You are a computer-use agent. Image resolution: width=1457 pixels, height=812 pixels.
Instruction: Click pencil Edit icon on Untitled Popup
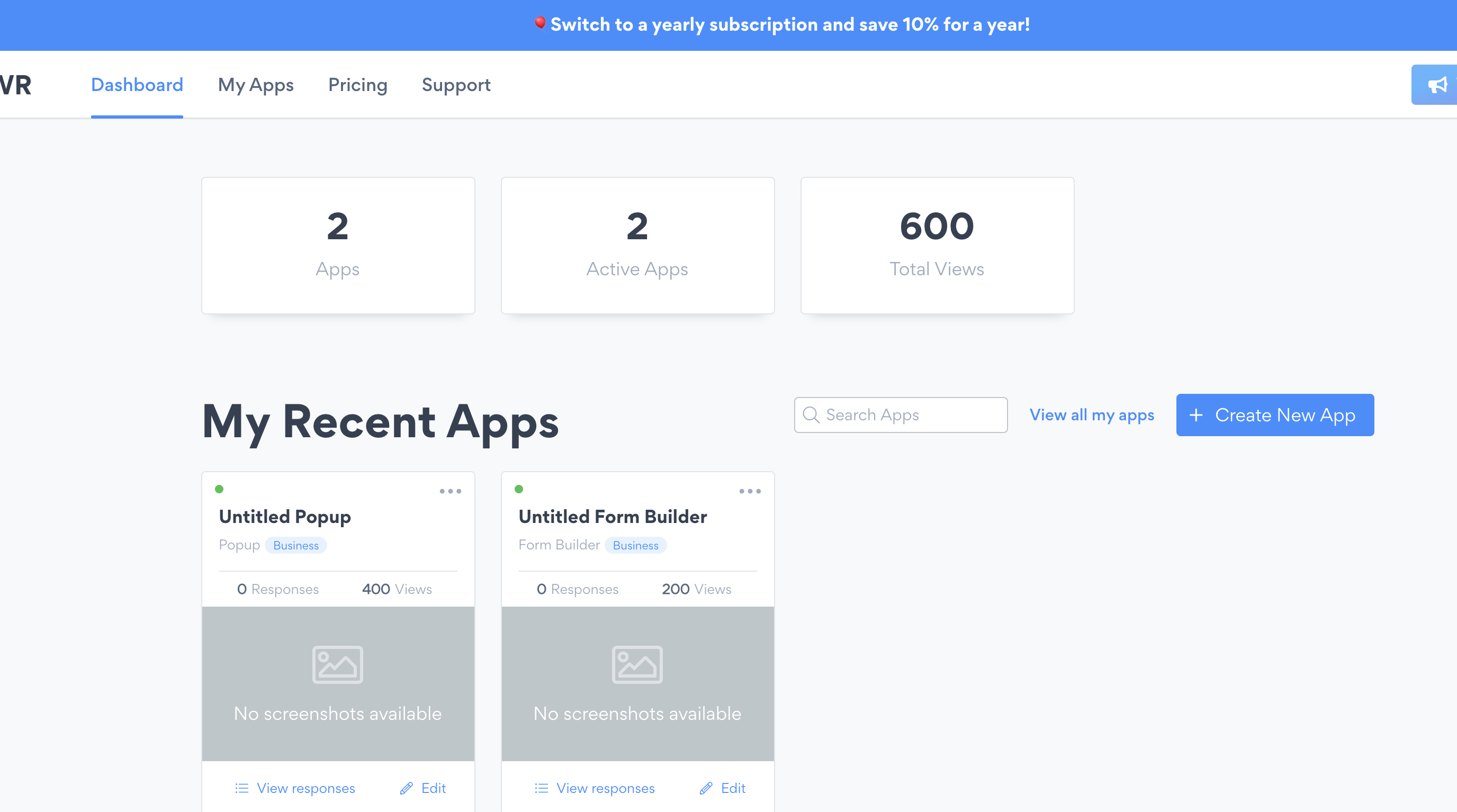[x=406, y=788]
